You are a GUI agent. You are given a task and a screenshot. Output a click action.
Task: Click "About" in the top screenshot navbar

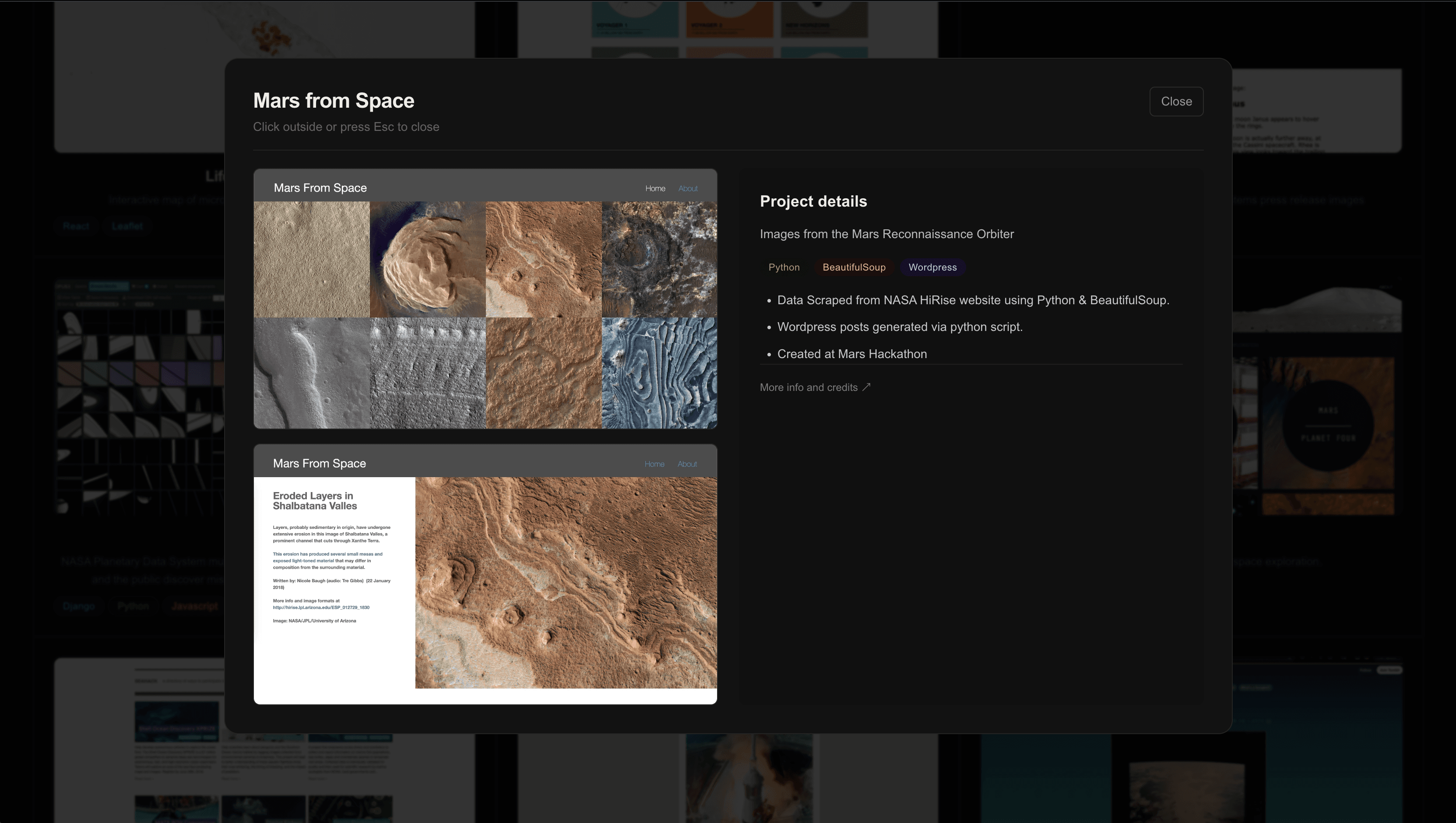688,188
